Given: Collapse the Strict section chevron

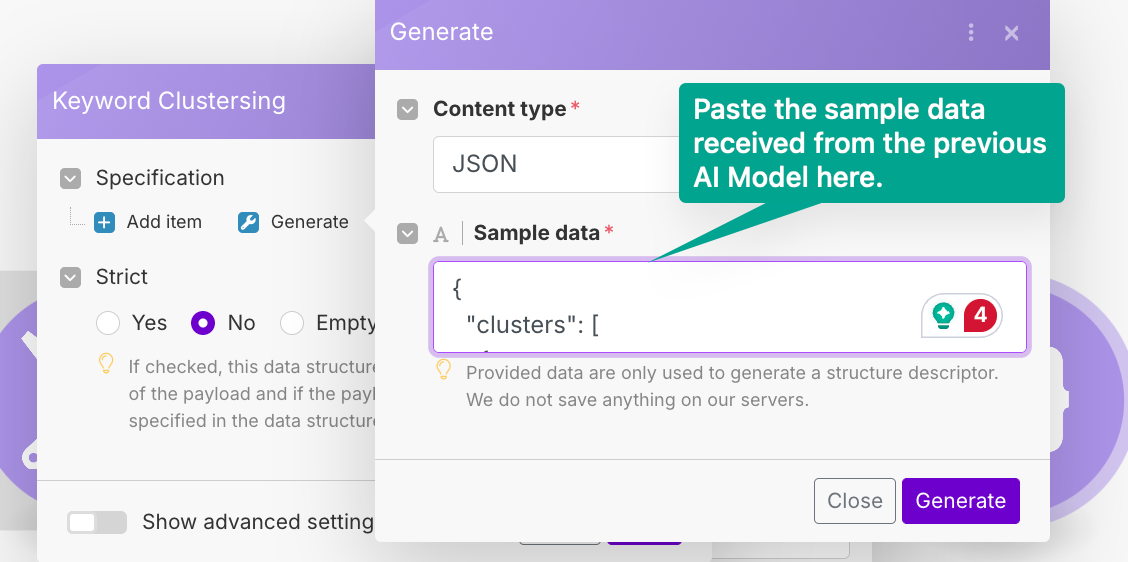Looking at the screenshot, I should [x=70, y=277].
